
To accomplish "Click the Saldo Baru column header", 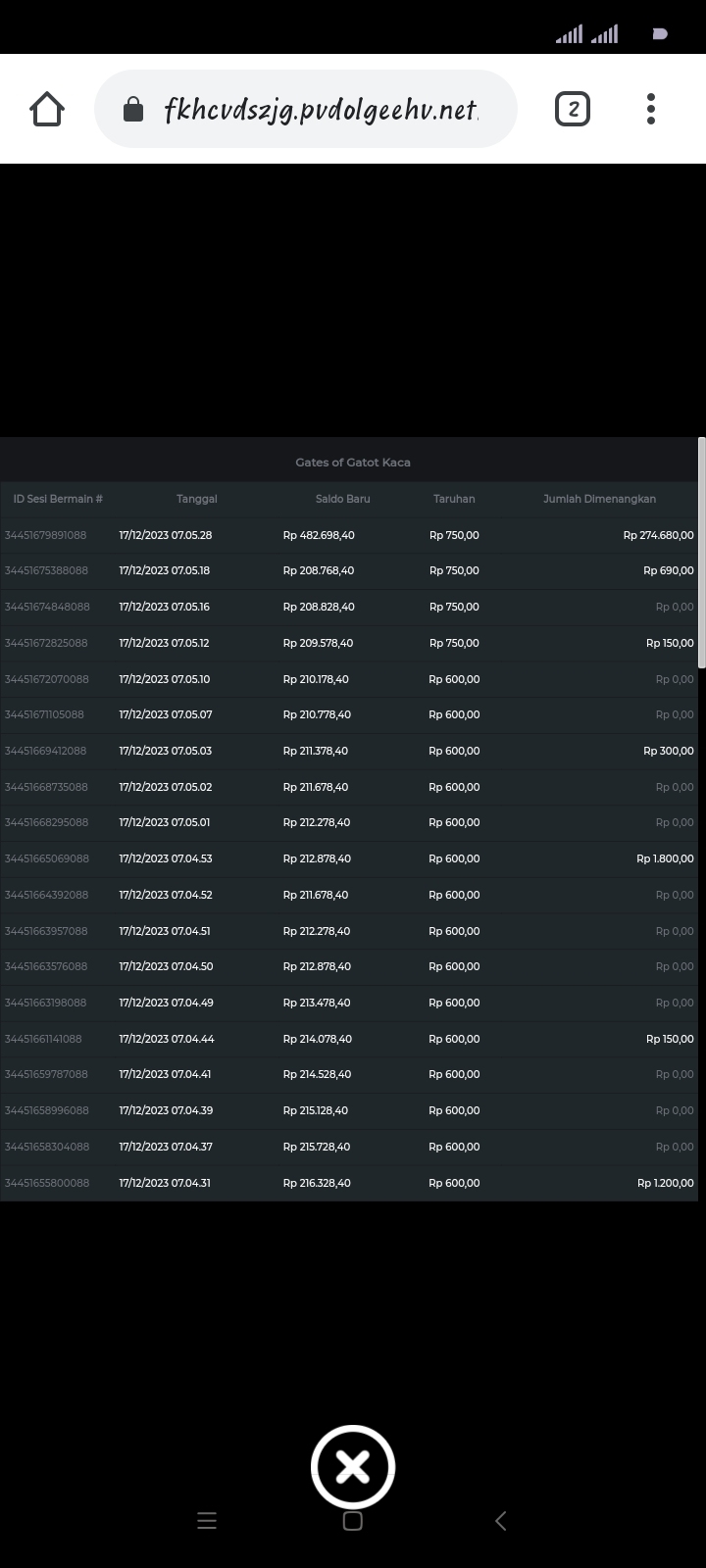I will [342, 499].
